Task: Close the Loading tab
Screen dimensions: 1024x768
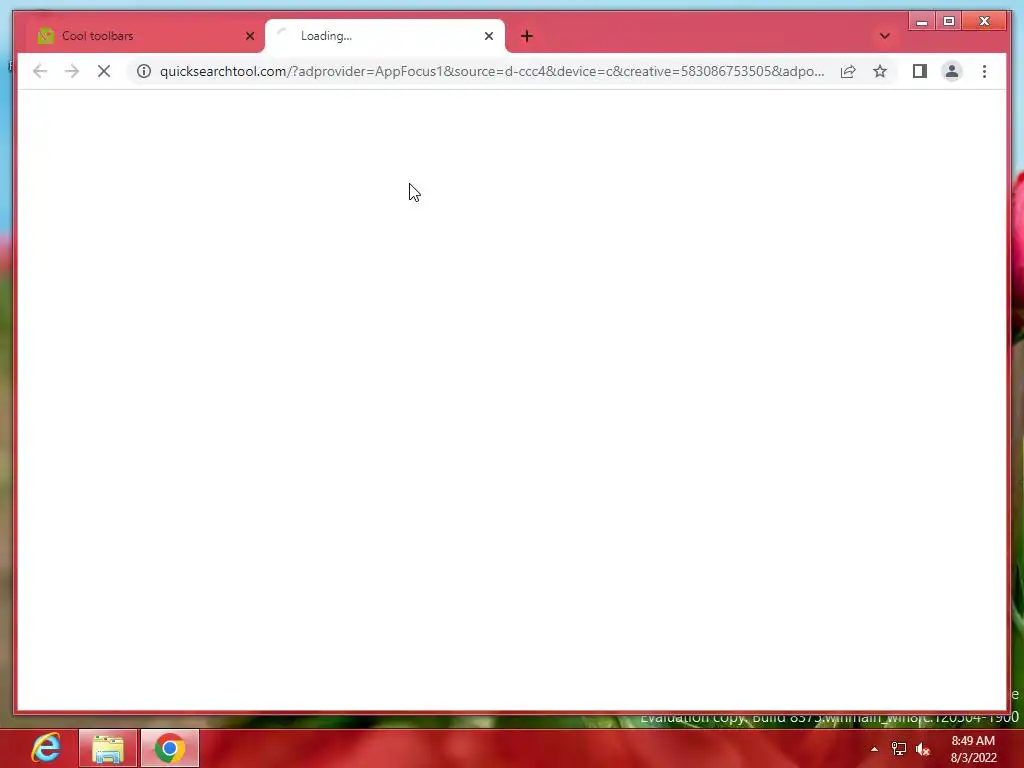Action: [488, 36]
